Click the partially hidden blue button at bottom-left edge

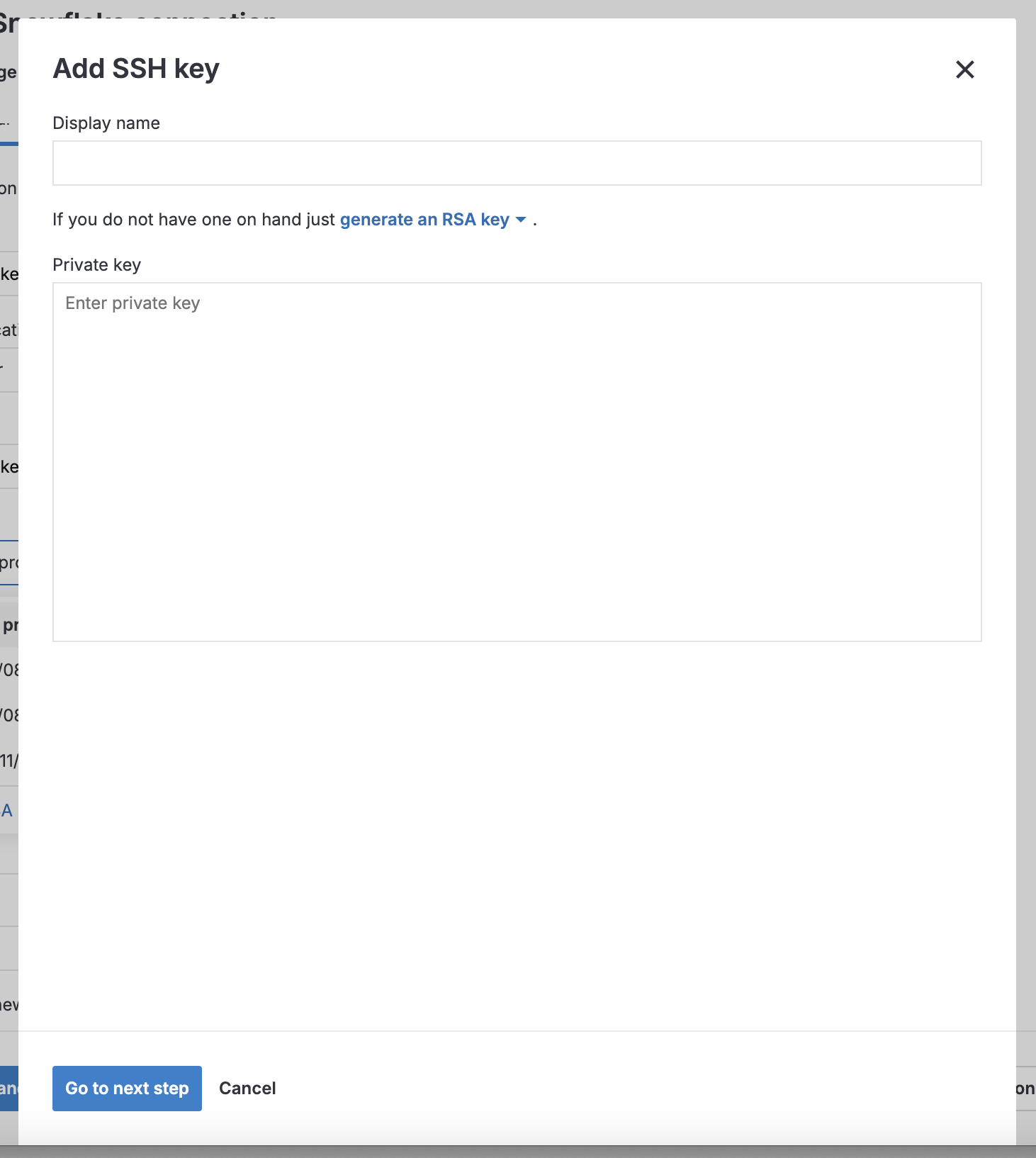coord(9,1088)
